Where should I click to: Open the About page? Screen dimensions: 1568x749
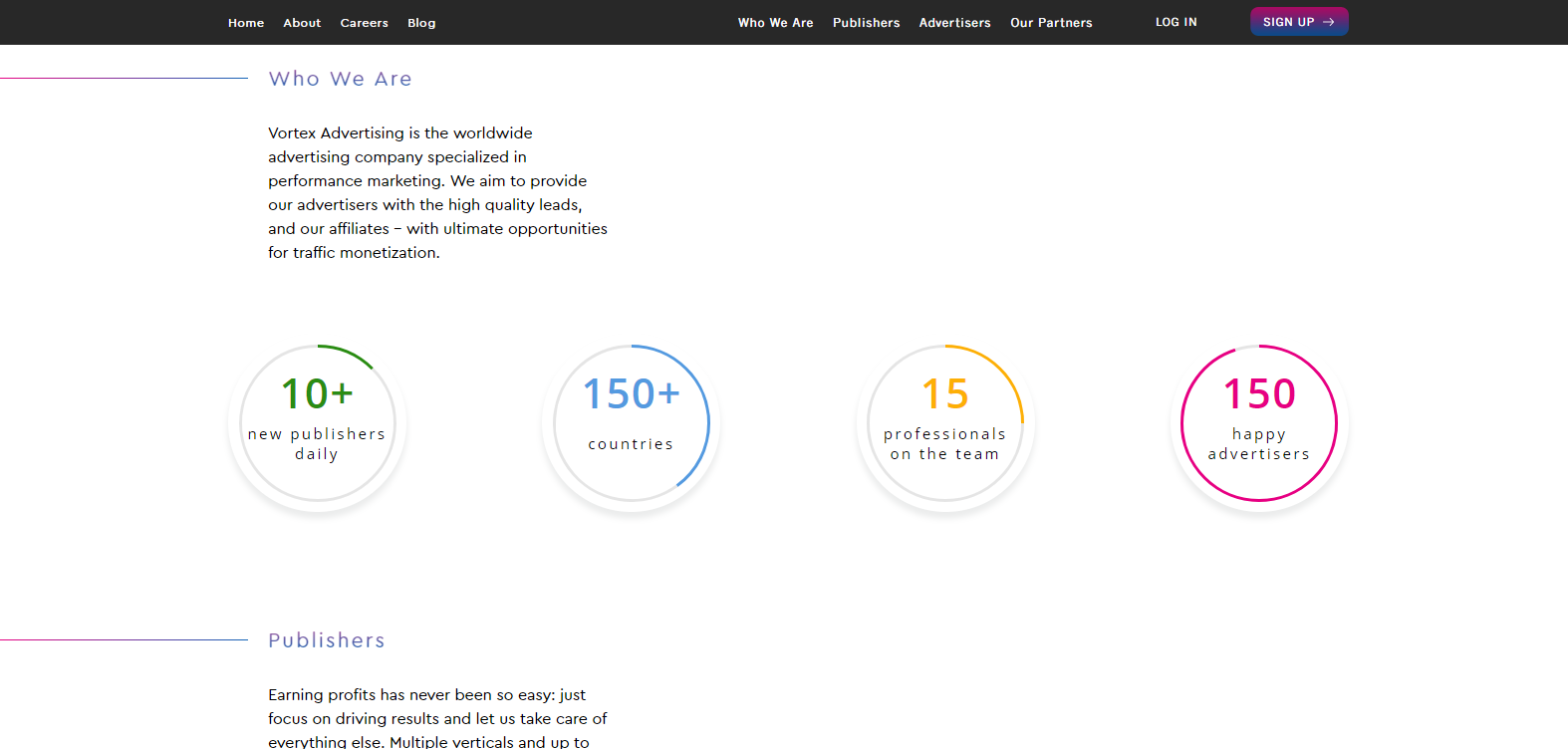302,23
